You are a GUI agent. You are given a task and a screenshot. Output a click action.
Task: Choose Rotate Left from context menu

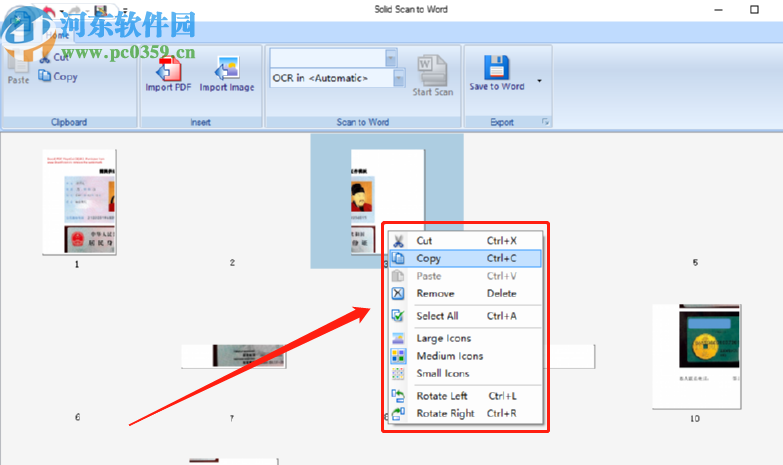pyautogui.click(x=465, y=396)
